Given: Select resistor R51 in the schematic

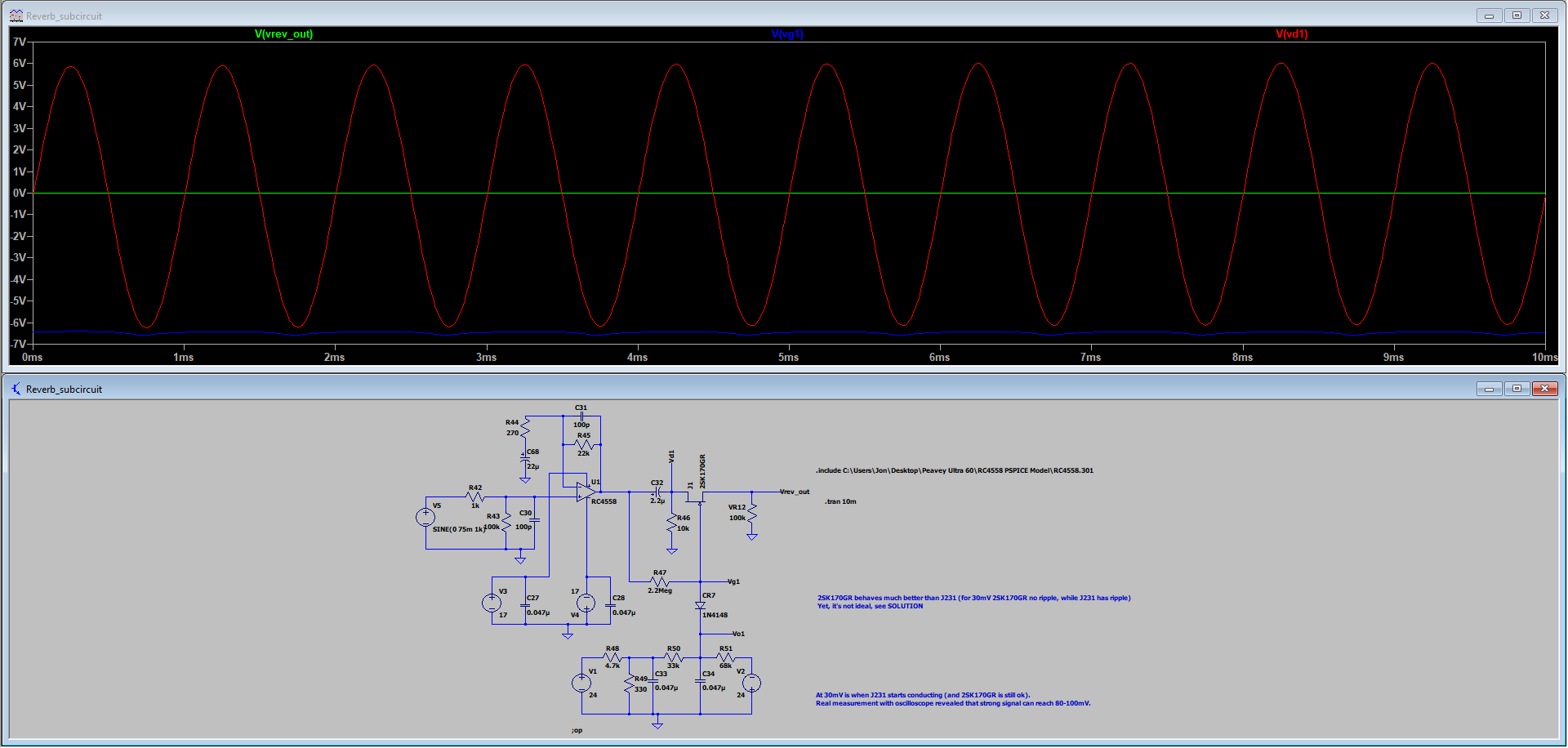Looking at the screenshot, I should pyautogui.click(x=726, y=657).
